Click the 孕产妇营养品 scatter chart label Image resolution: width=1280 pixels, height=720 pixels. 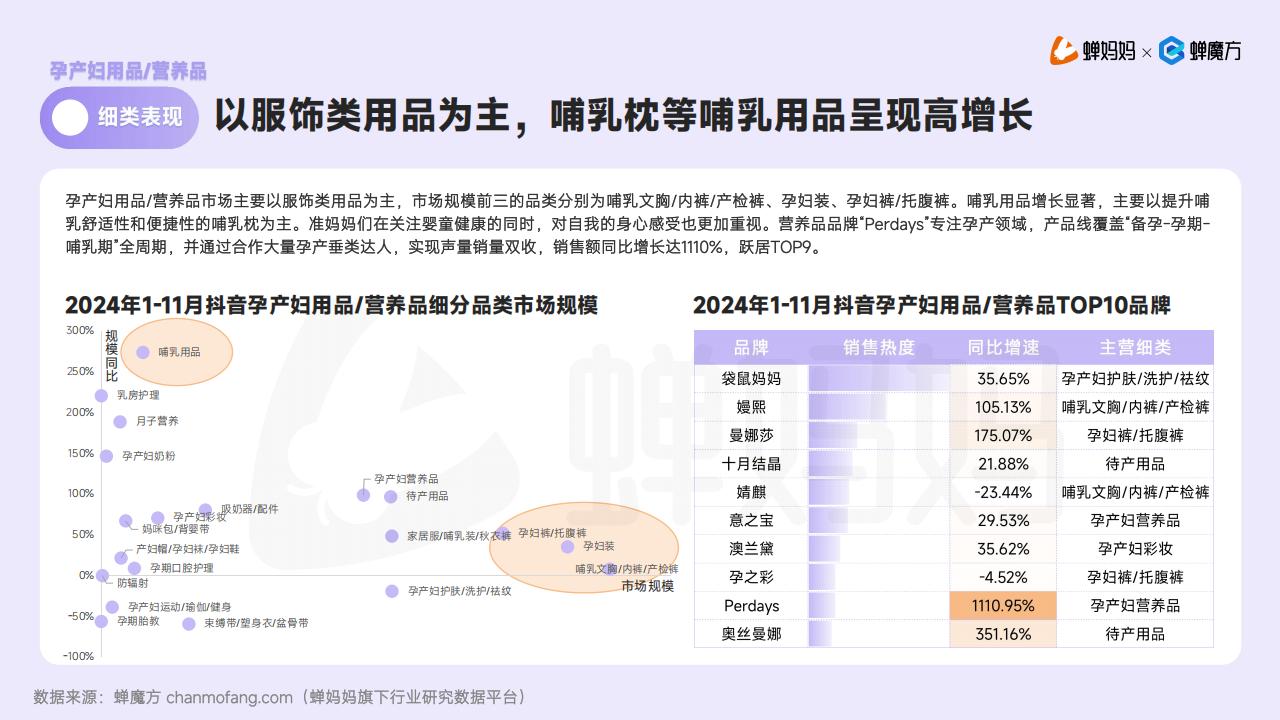coord(406,479)
